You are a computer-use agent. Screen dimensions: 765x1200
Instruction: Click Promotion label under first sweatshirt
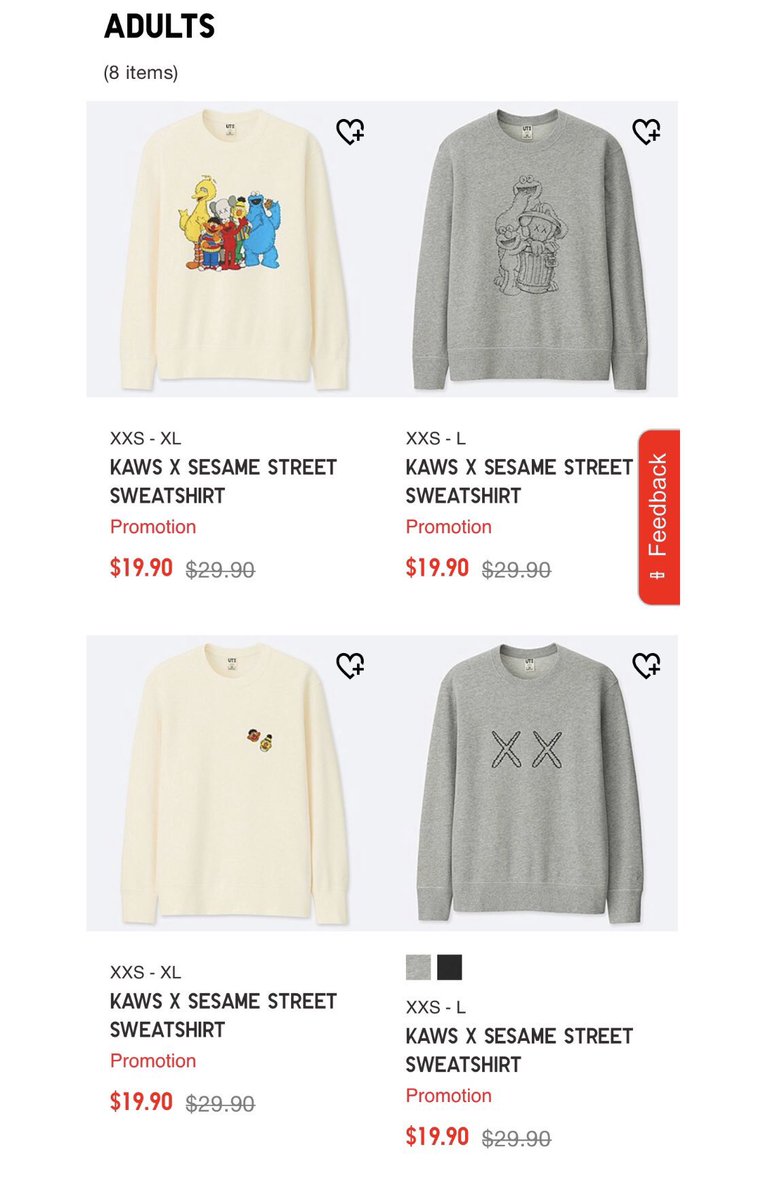(153, 527)
